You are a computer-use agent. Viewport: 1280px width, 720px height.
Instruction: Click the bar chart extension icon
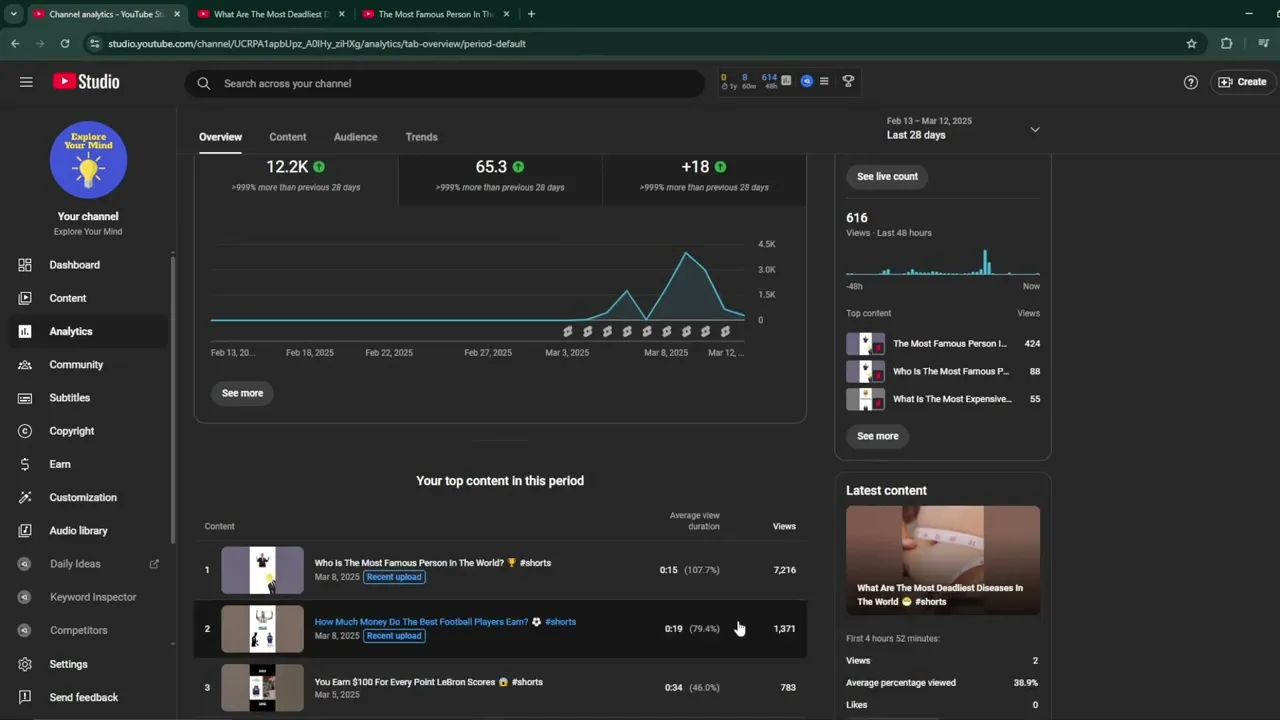pyautogui.click(x=786, y=81)
